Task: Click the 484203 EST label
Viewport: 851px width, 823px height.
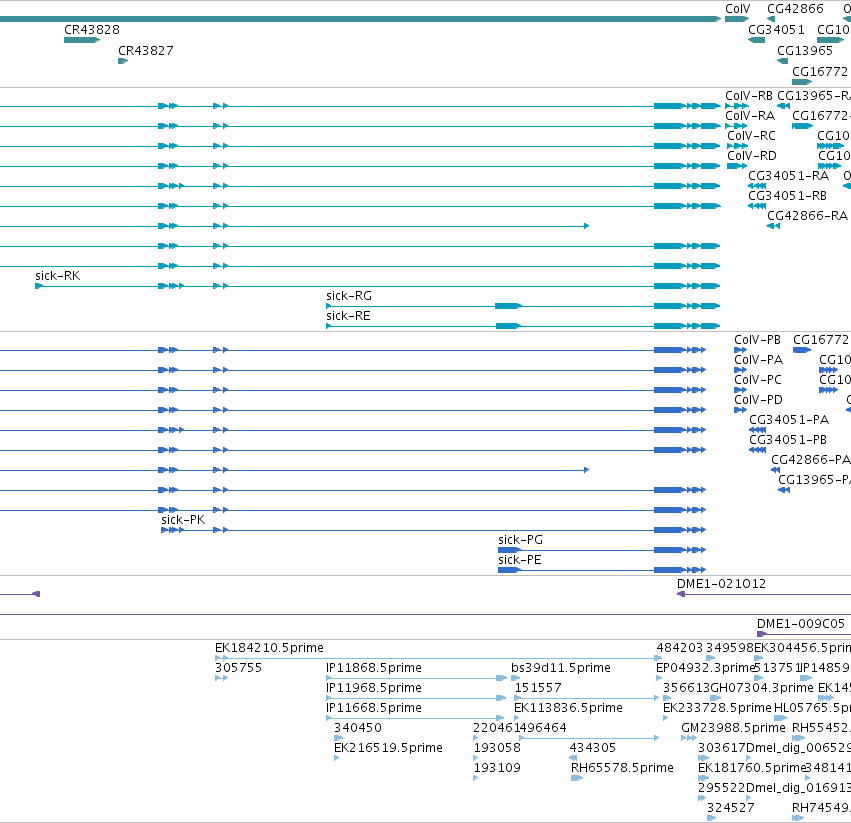Action: (679, 648)
